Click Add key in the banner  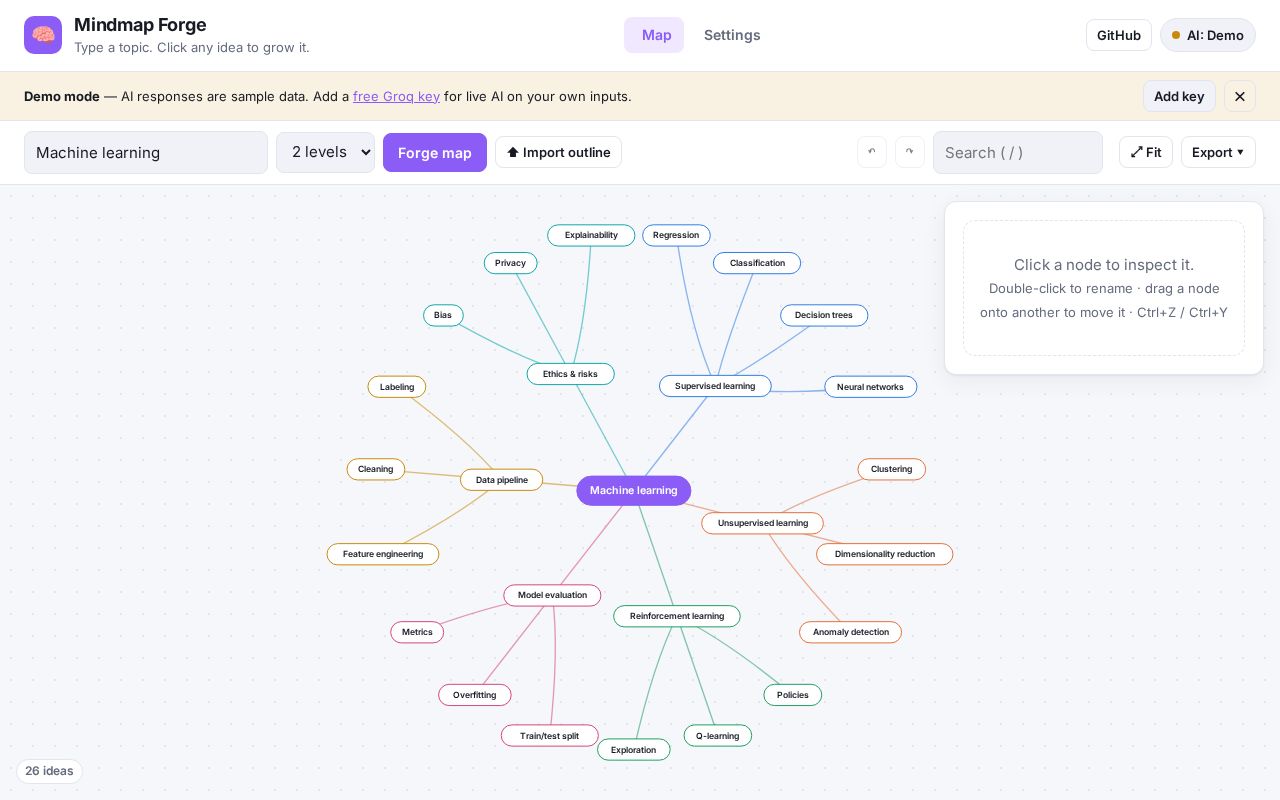pyautogui.click(x=1179, y=96)
